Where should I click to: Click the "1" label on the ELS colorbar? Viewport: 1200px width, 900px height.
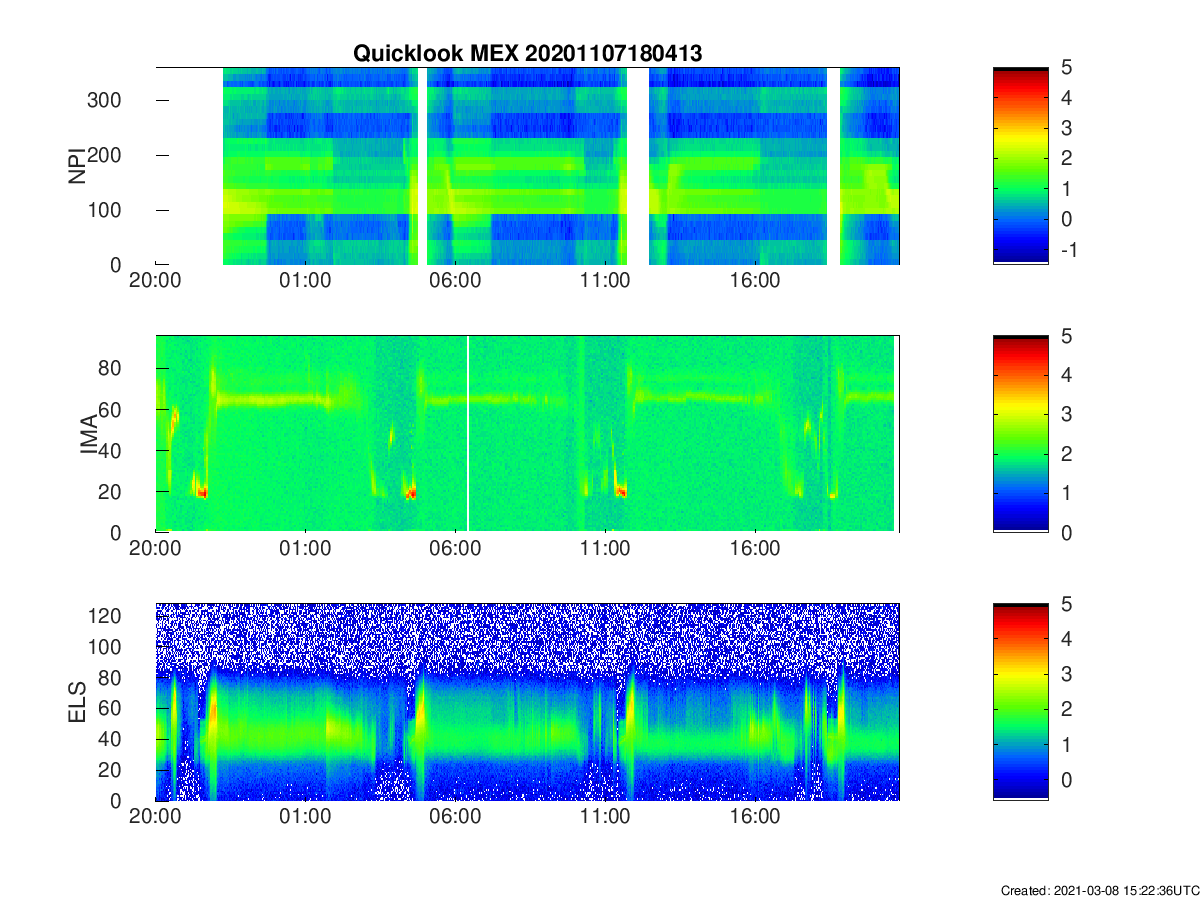[x=1067, y=744]
